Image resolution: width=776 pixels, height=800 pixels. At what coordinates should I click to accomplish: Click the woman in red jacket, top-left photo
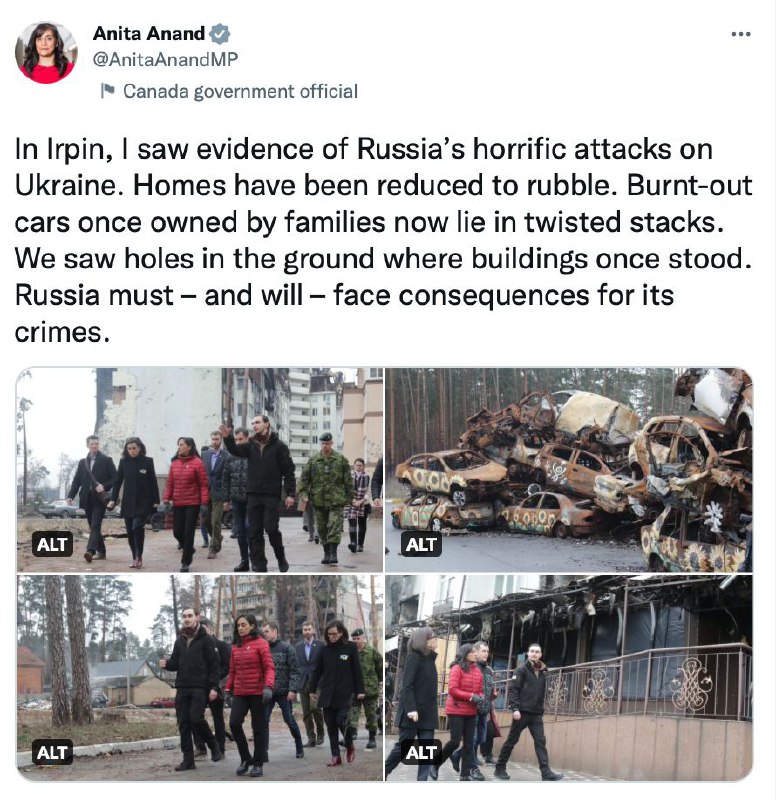coord(186,503)
